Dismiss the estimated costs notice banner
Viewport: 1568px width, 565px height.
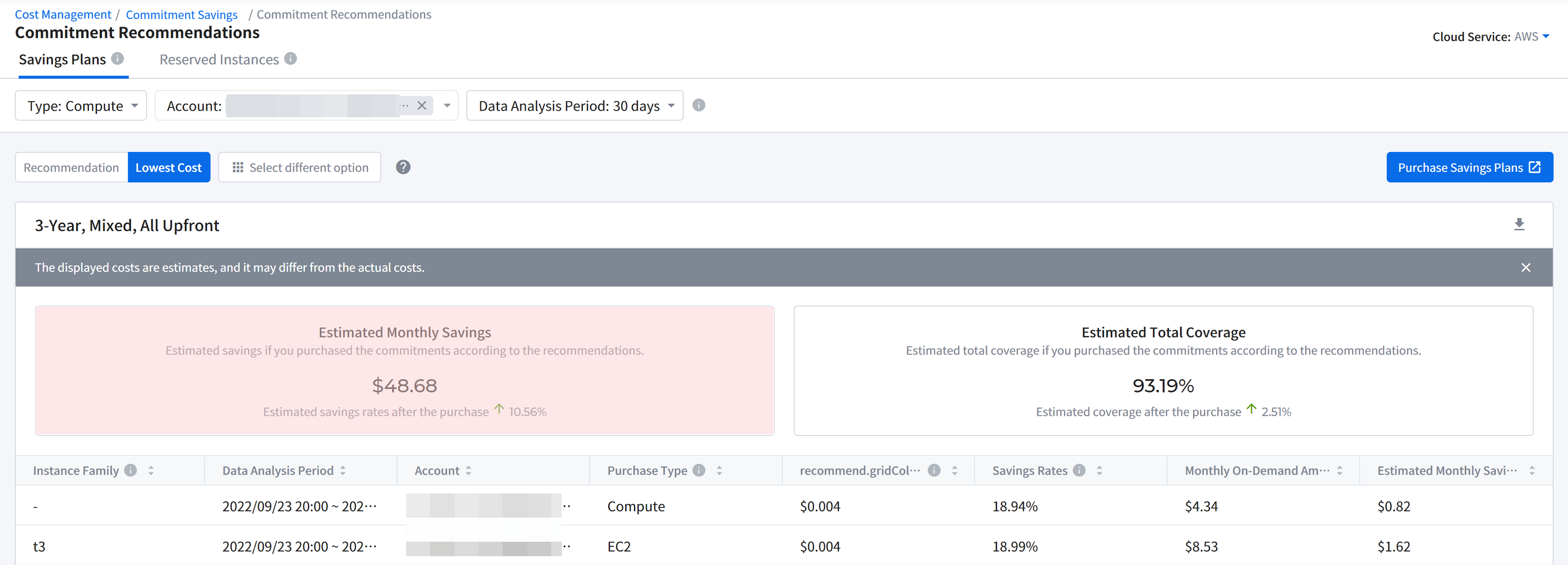click(x=1526, y=268)
